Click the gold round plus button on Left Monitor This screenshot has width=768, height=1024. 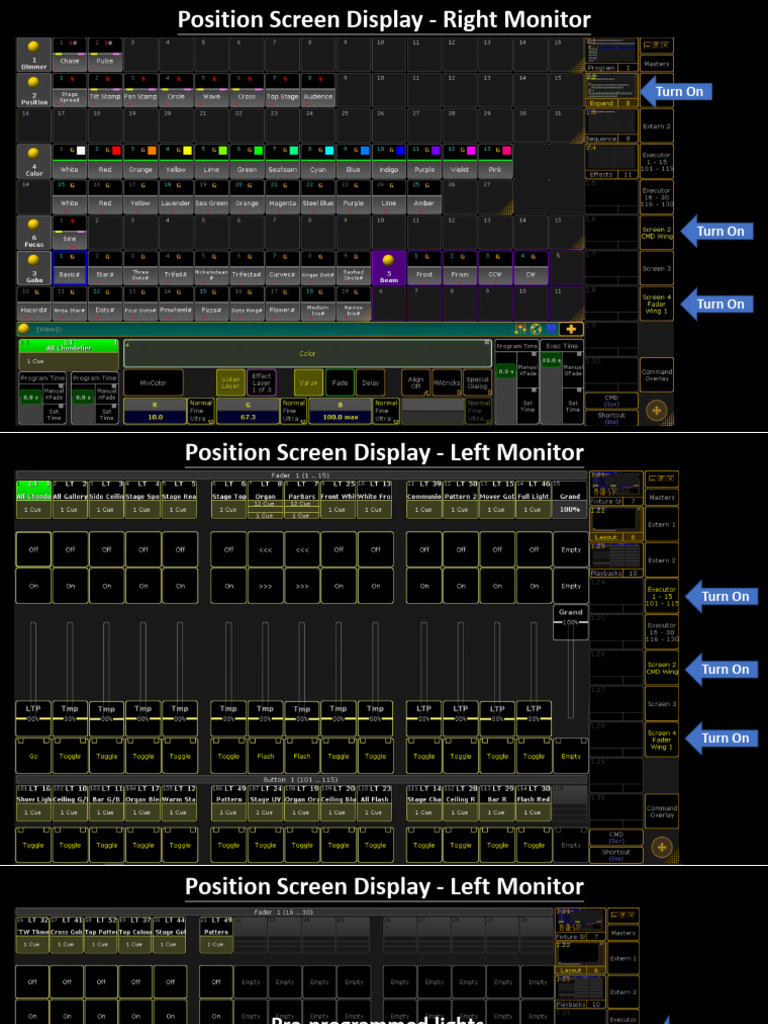click(x=662, y=847)
